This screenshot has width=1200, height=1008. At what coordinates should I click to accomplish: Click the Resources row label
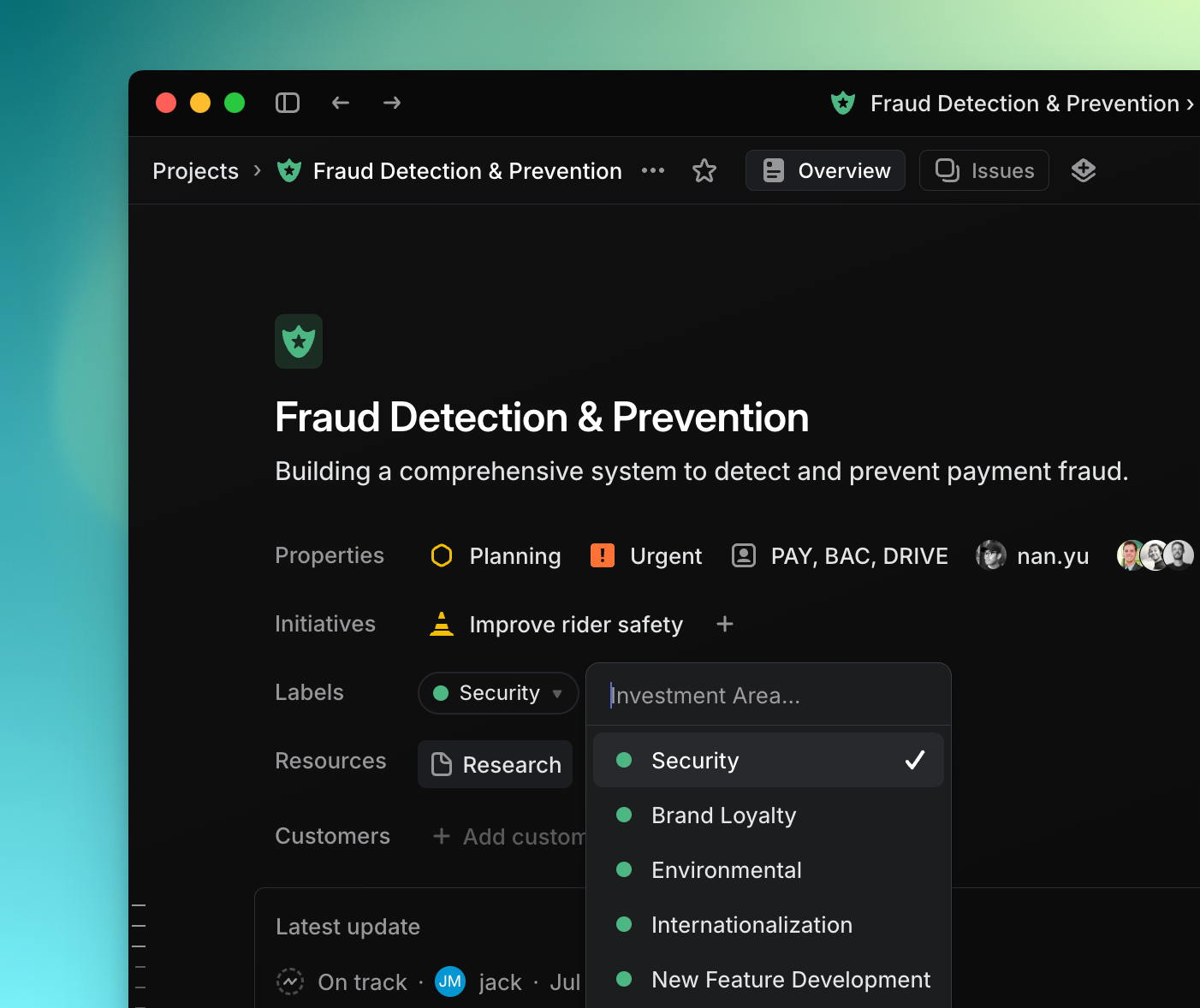coord(330,761)
